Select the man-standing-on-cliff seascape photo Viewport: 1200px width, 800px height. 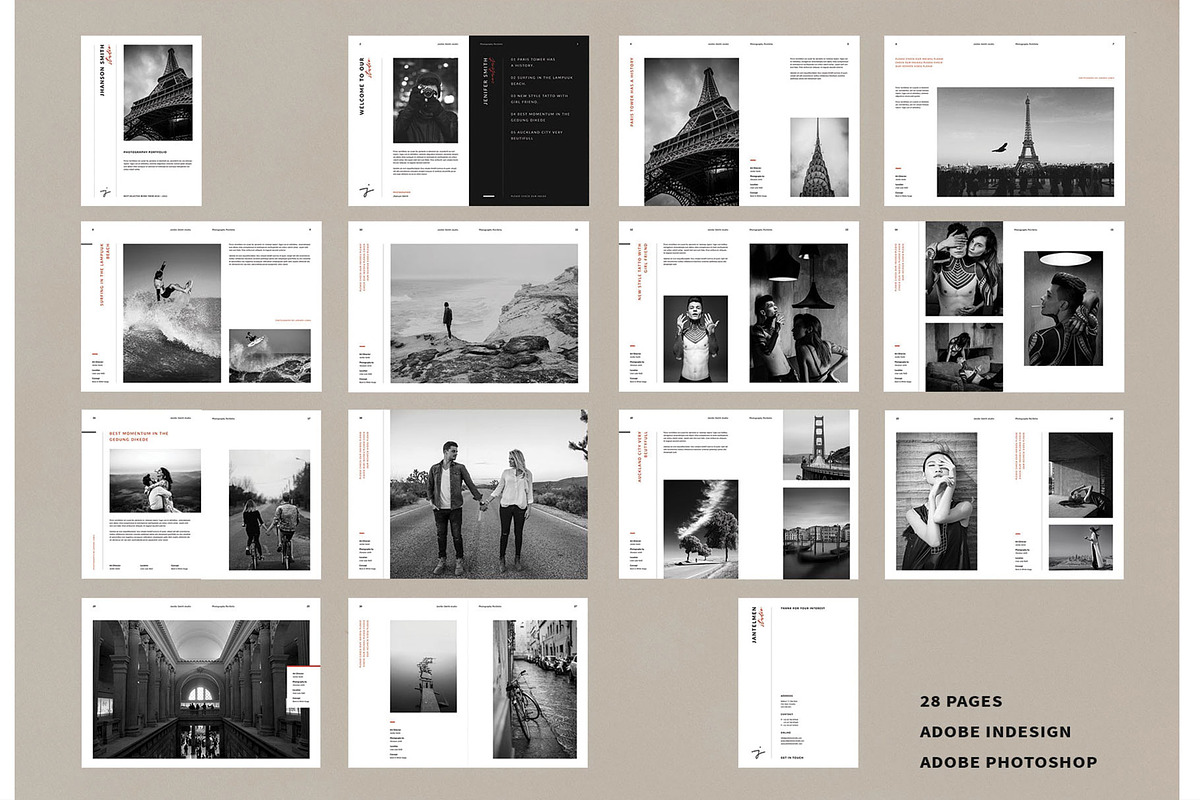click(x=484, y=313)
